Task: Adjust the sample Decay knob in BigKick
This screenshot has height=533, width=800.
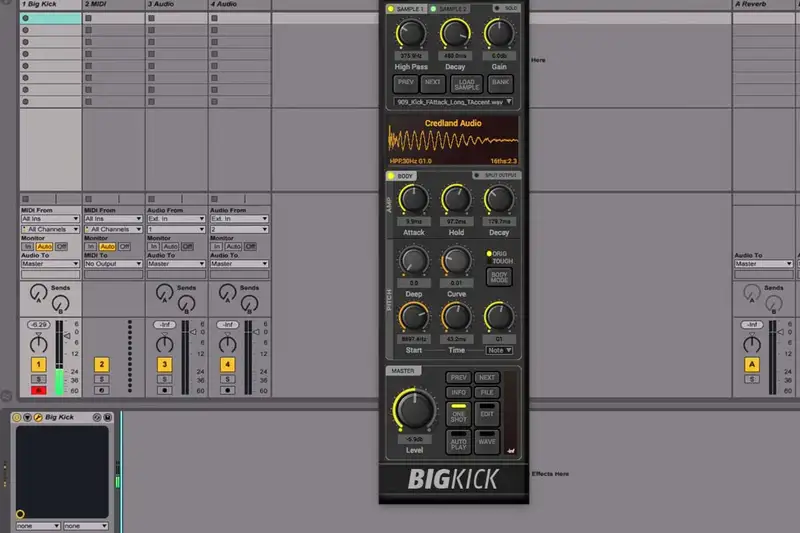Action: click(455, 34)
